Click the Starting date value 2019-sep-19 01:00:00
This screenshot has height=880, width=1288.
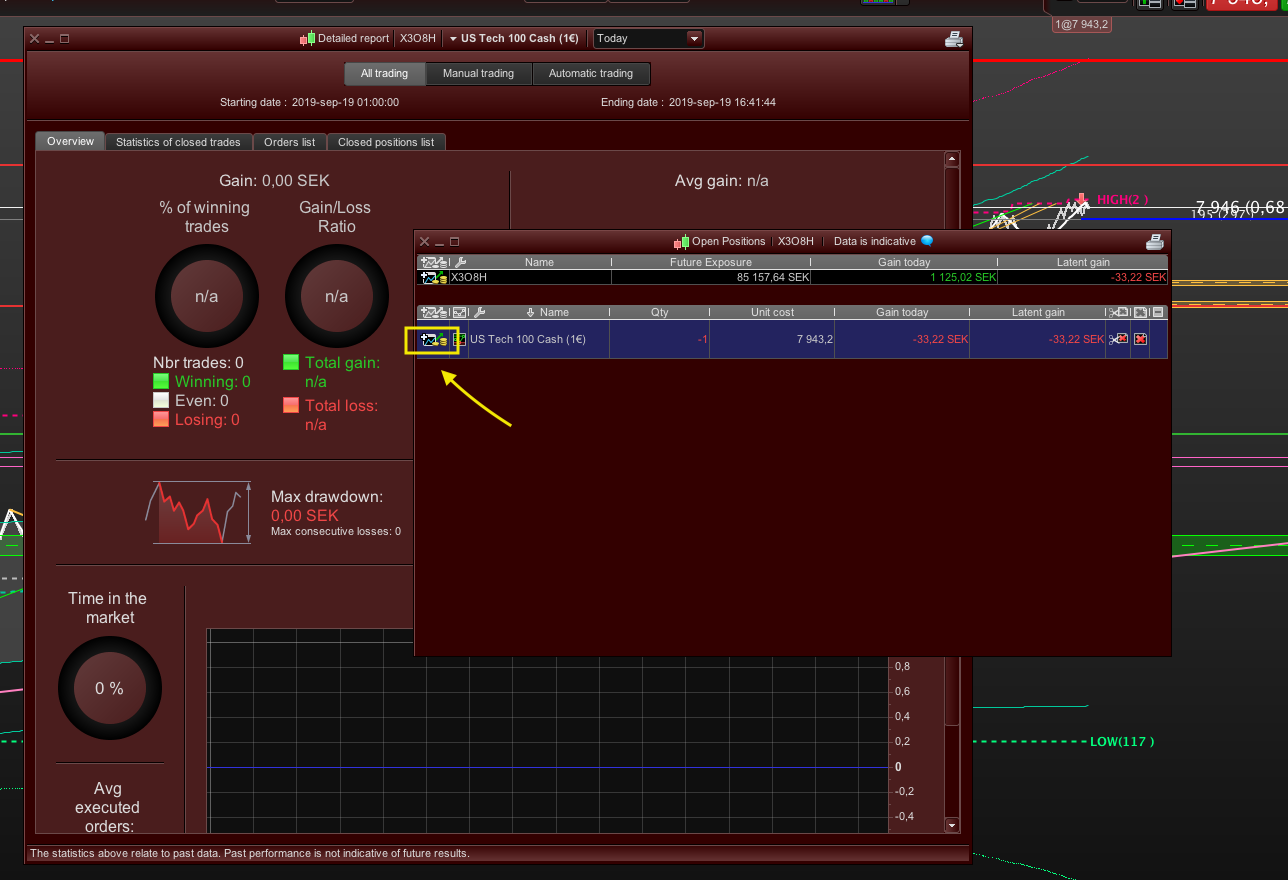click(346, 102)
